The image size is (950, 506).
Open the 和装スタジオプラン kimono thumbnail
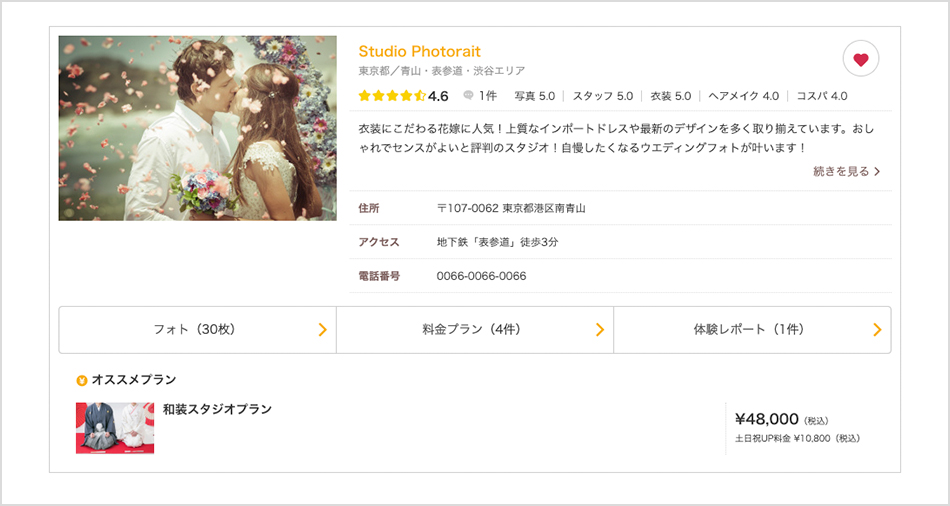(x=115, y=428)
